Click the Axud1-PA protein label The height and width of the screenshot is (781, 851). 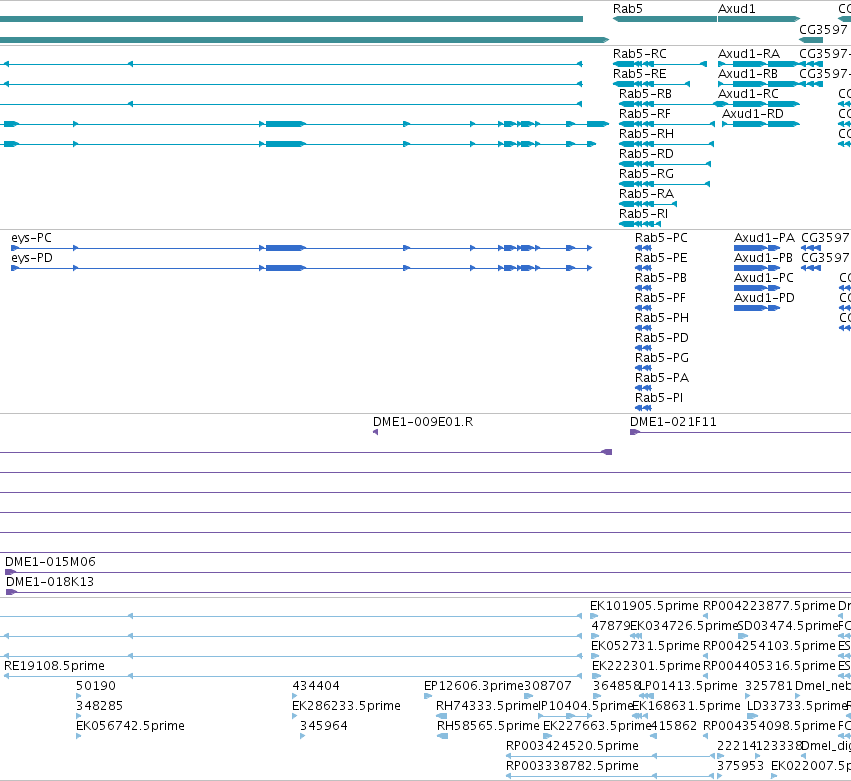764,238
